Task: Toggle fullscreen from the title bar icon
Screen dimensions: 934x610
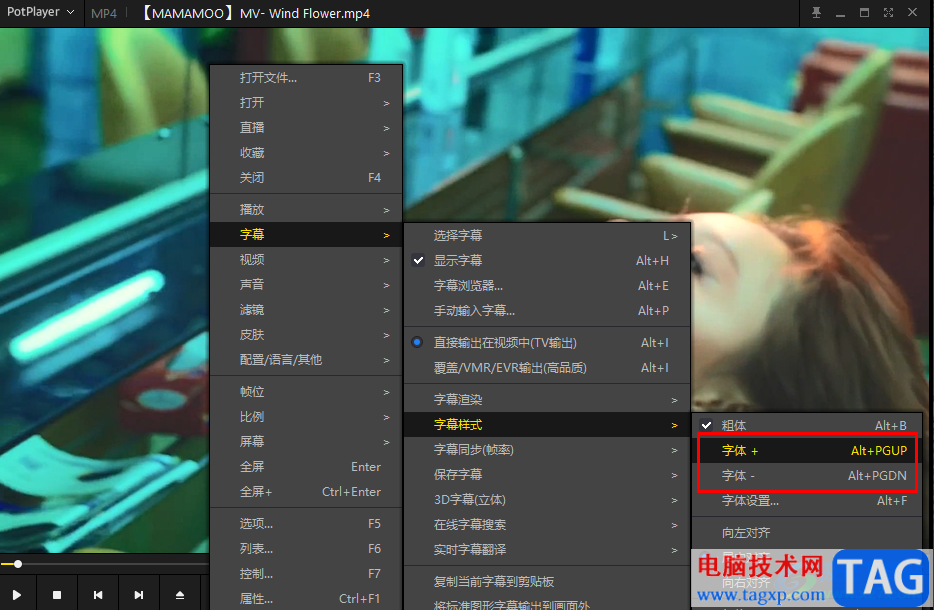Action: 888,13
